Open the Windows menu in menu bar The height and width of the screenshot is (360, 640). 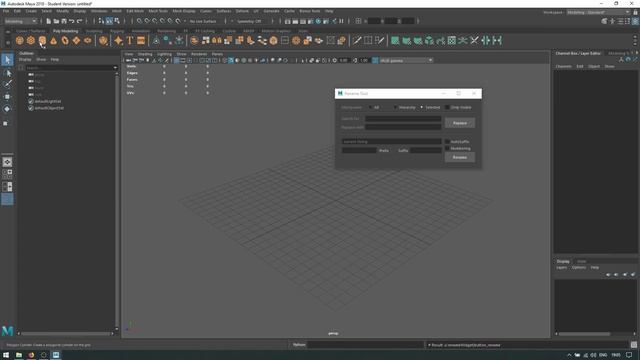pos(99,11)
